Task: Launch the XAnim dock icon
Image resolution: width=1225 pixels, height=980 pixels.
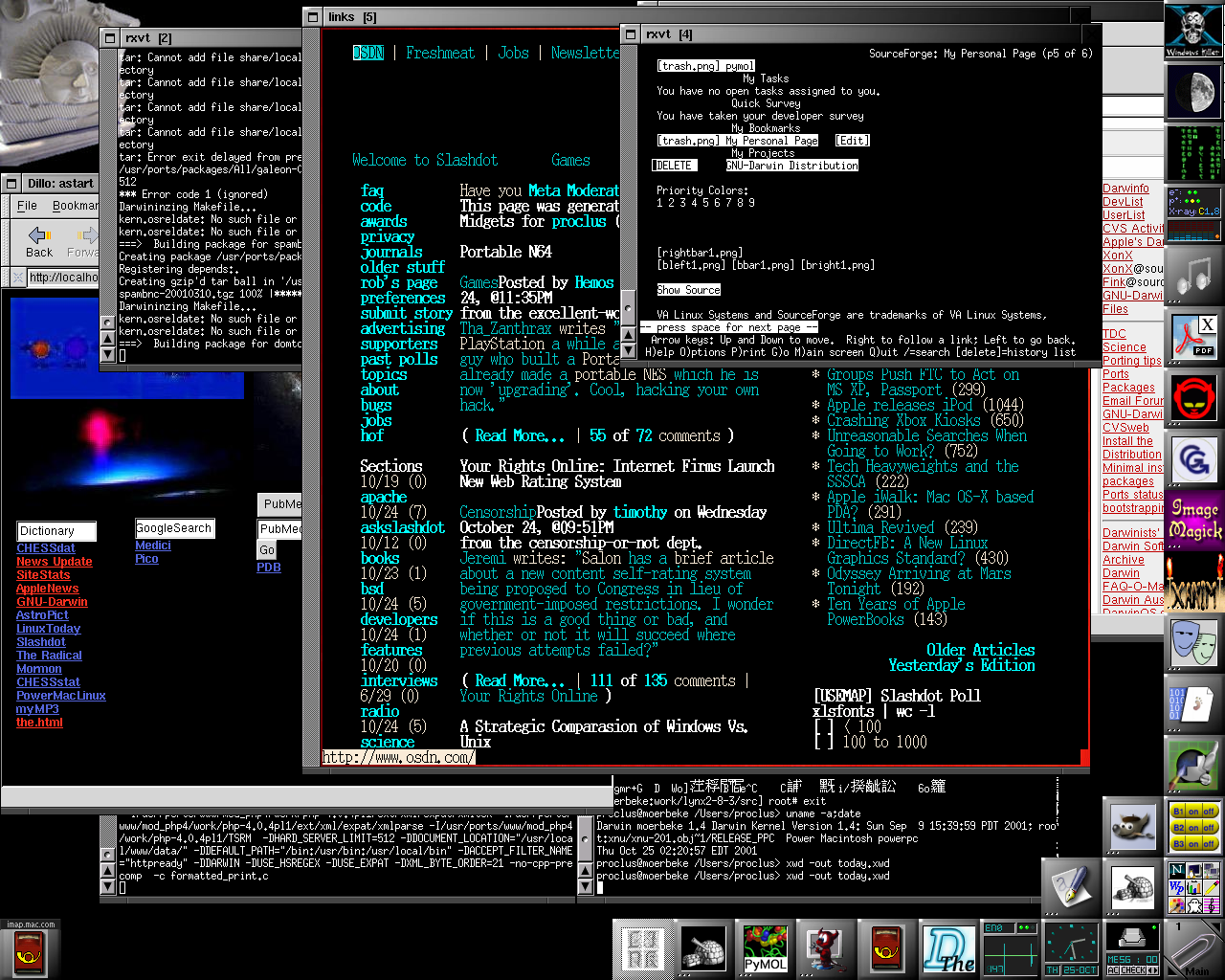Action: pyautogui.click(x=1193, y=582)
